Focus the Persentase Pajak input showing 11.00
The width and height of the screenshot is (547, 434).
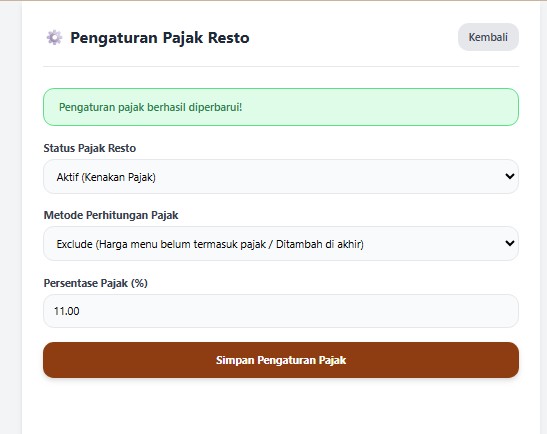281,311
